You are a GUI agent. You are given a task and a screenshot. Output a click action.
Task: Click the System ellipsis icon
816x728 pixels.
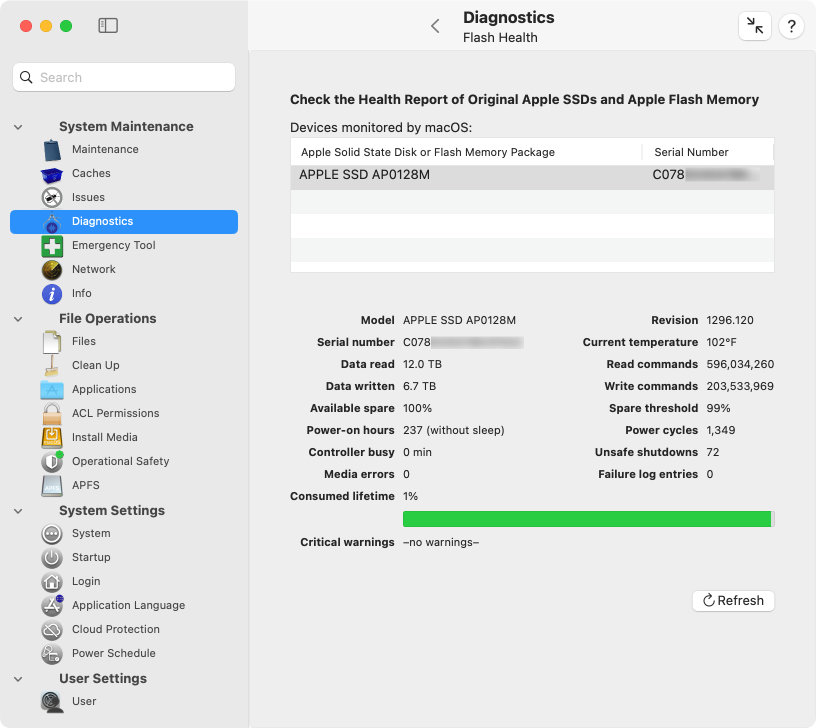(x=52, y=534)
